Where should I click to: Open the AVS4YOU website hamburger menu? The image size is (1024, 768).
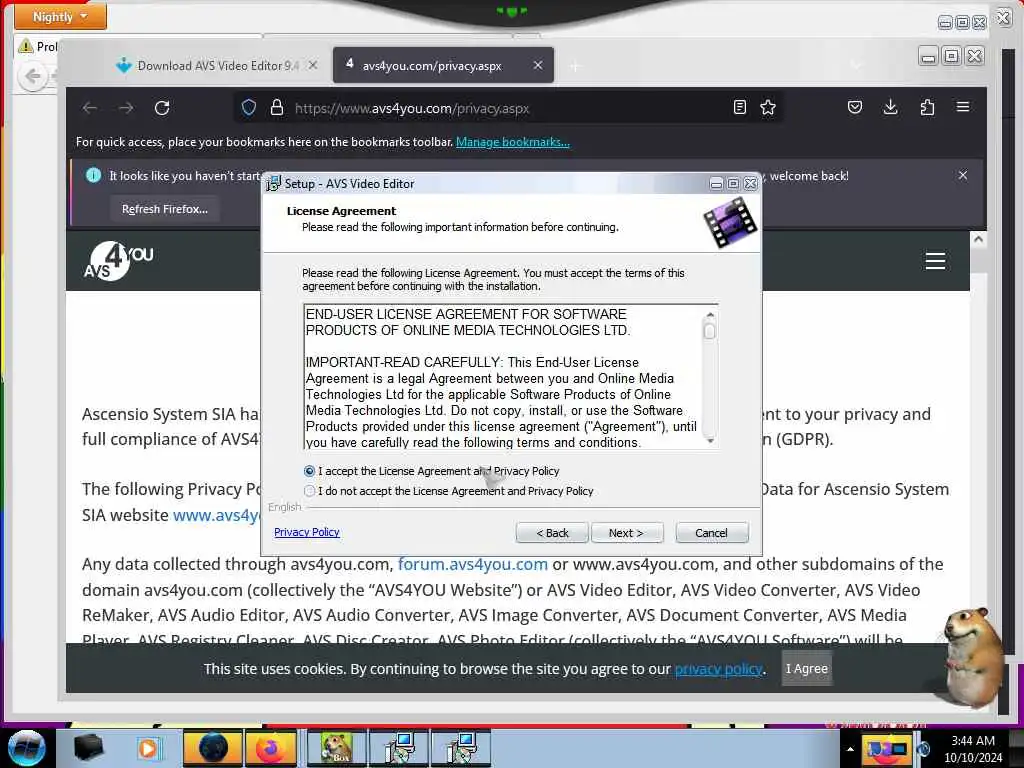935,261
